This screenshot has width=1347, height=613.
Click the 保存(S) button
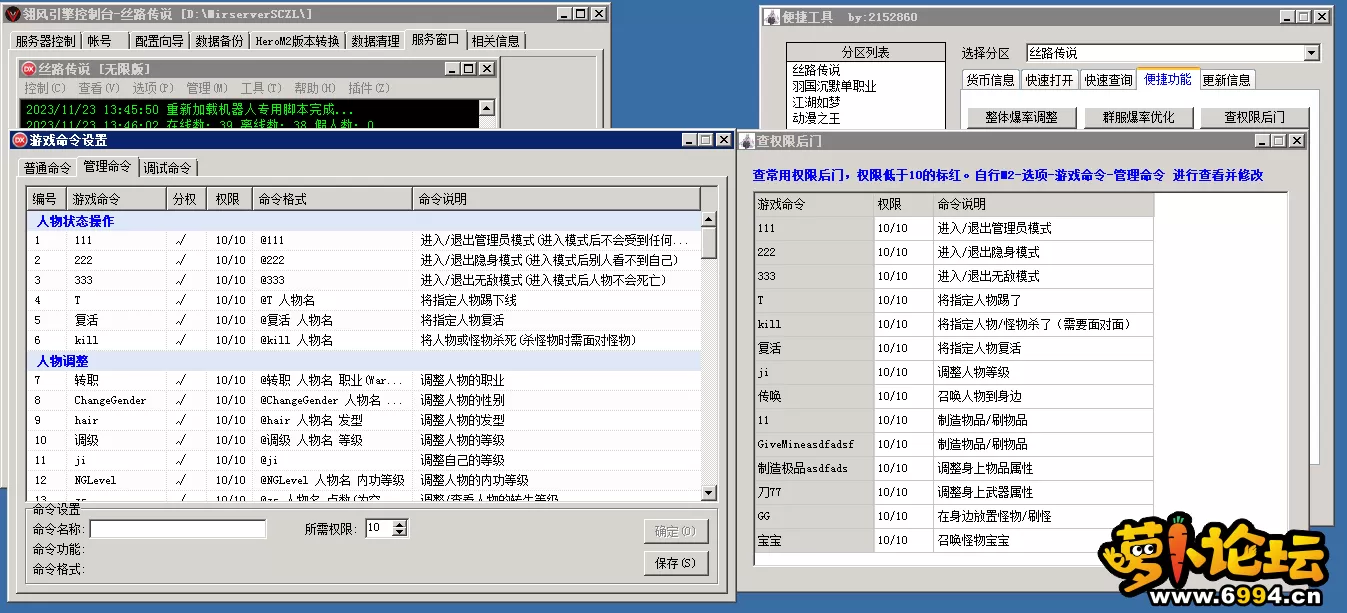point(676,563)
